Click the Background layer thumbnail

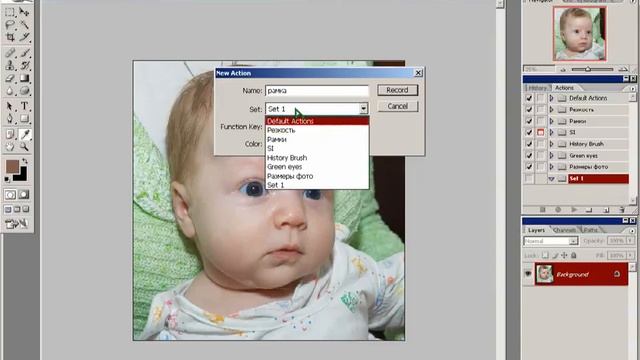pos(544,274)
